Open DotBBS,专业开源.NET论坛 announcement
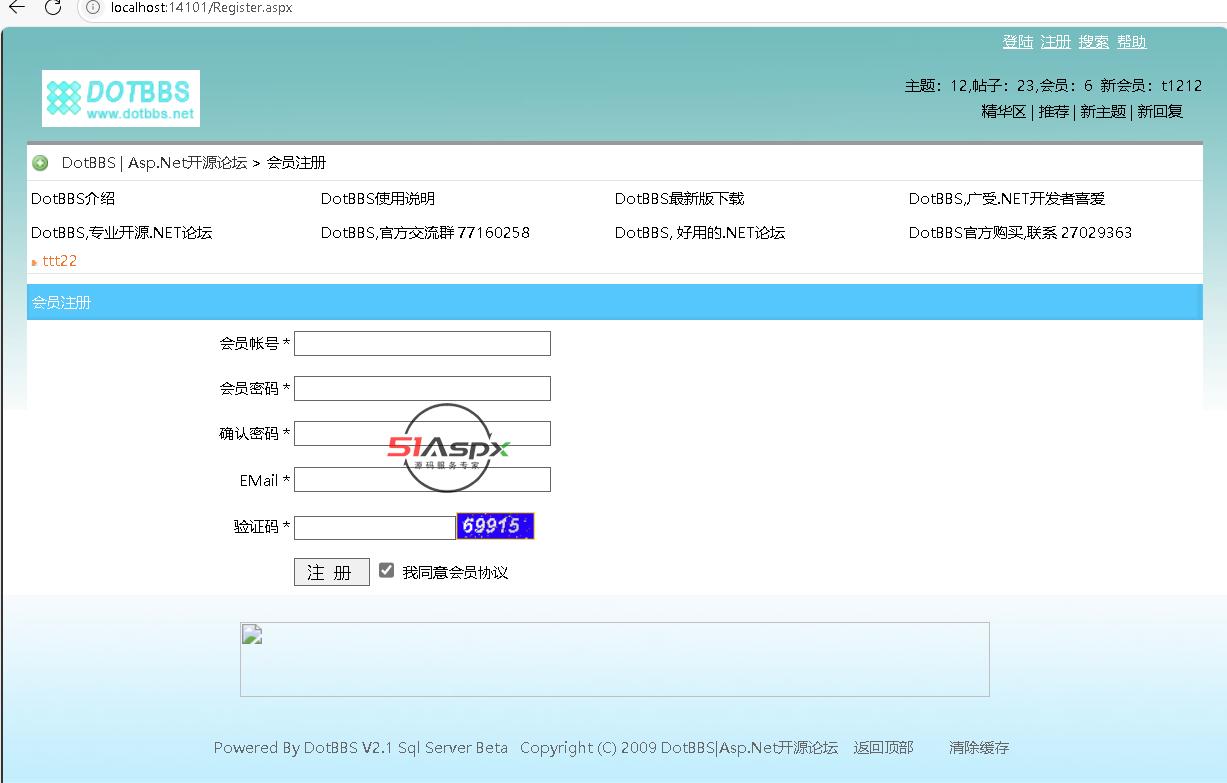This screenshot has height=783, width=1227. coord(122,233)
